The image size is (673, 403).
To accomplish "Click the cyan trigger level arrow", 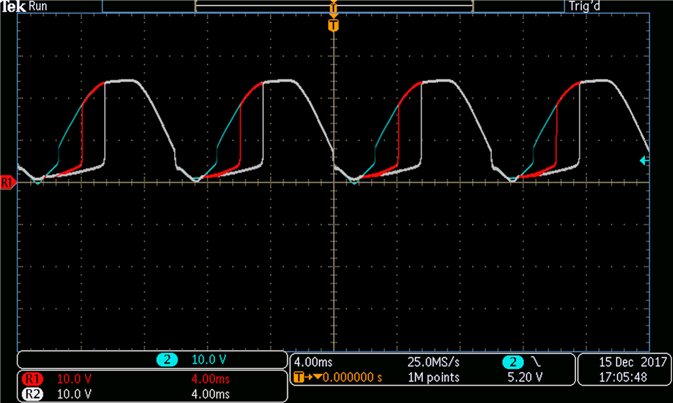I will tap(644, 161).
